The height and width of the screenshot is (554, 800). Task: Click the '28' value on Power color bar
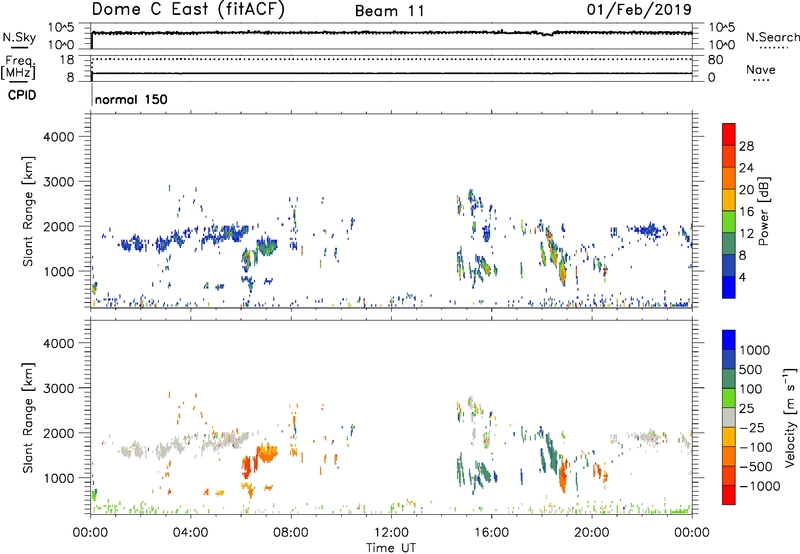tap(746, 146)
